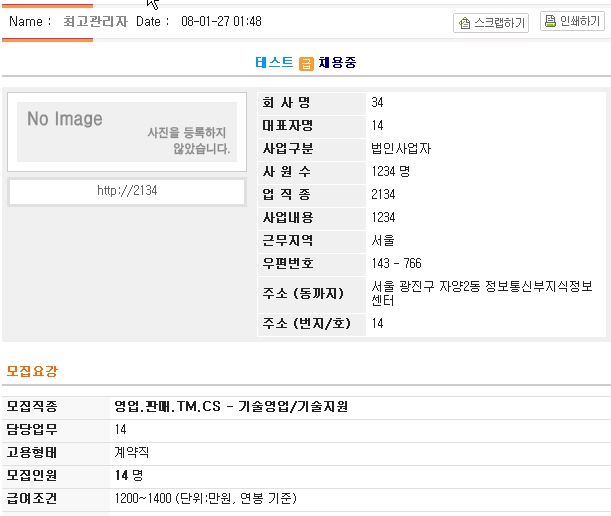
Task: Click the No Image placeholder thumbnail
Action: click(x=126, y=132)
